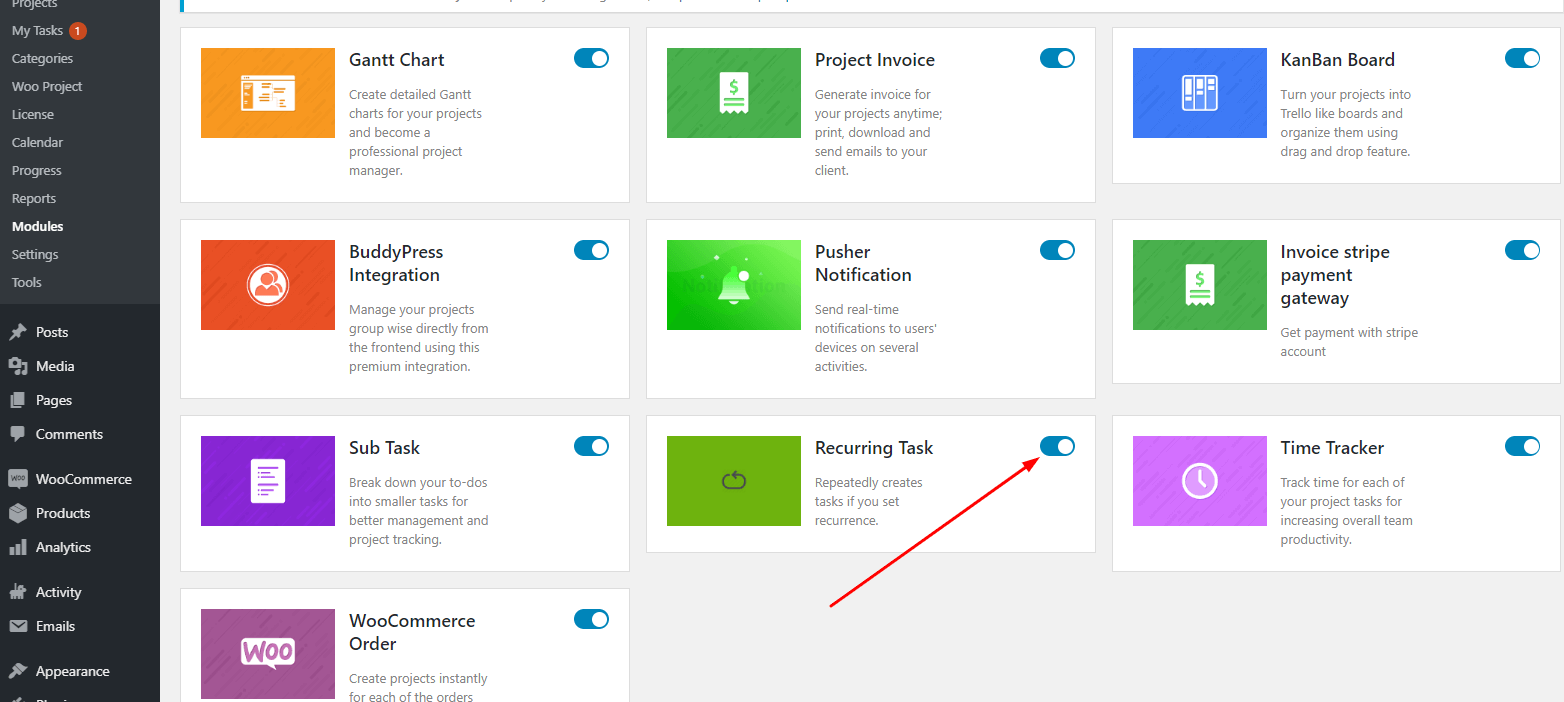Click the Sub Task document icon
The image size is (1564, 702).
[x=267, y=480]
